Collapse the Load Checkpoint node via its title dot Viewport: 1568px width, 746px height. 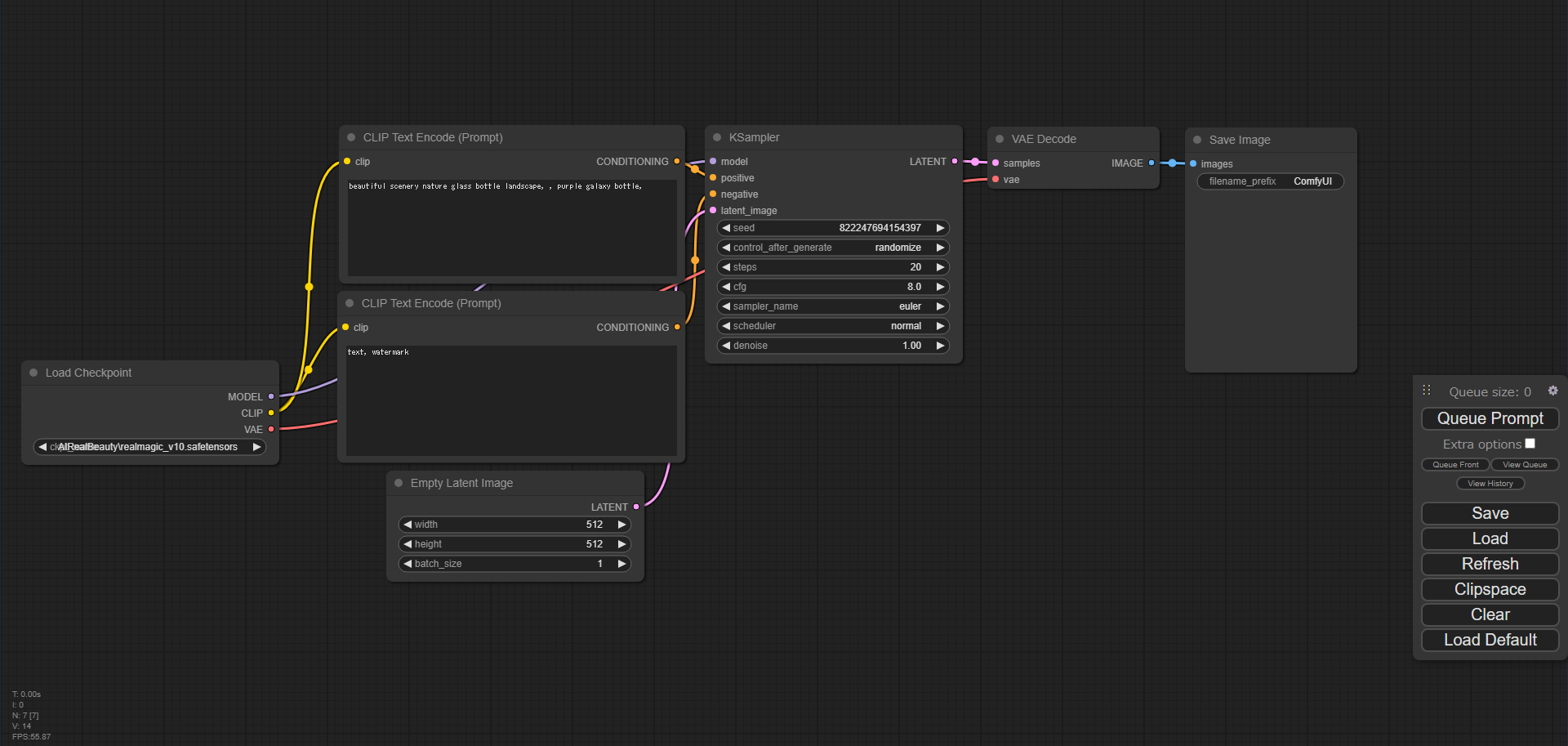pyautogui.click(x=33, y=373)
